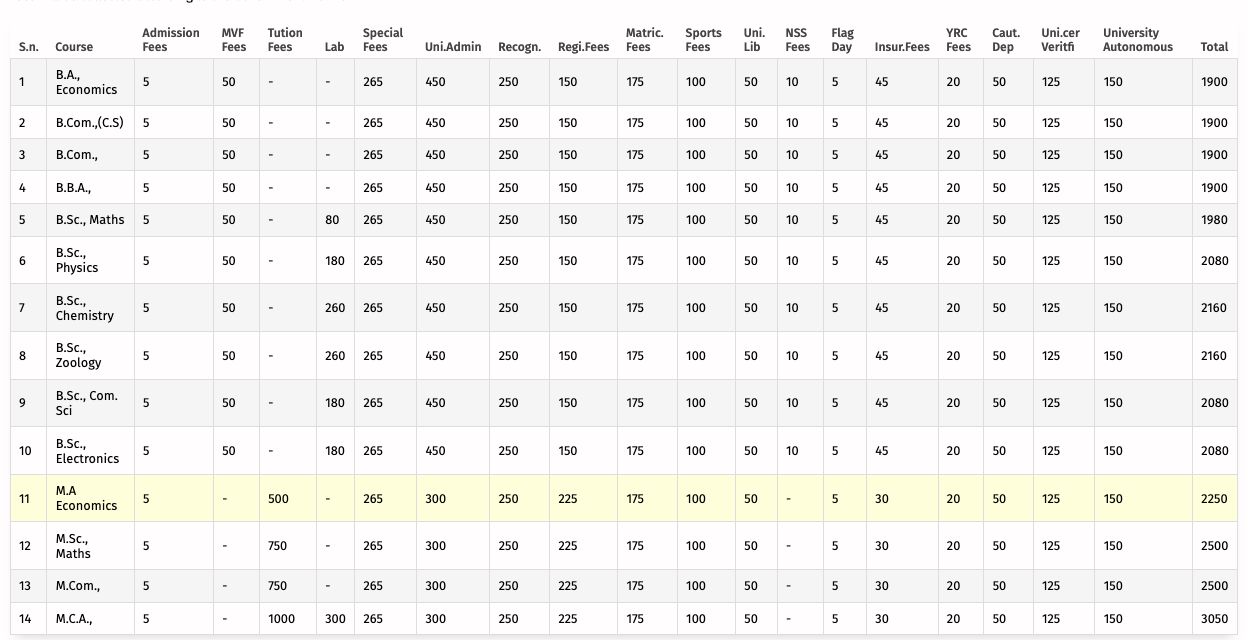Click the total 1980 cell

pyautogui.click(x=1214, y=220)
